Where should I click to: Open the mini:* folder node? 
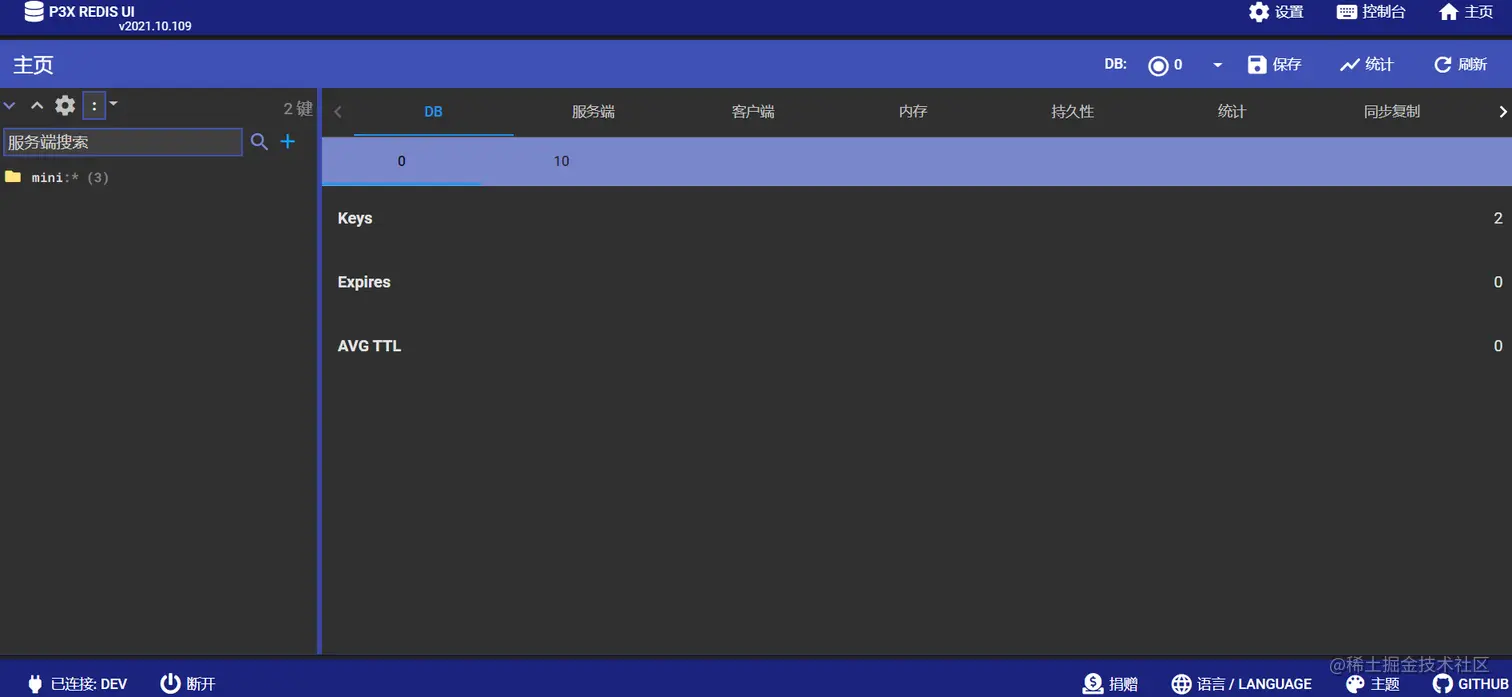coord(56,177)
